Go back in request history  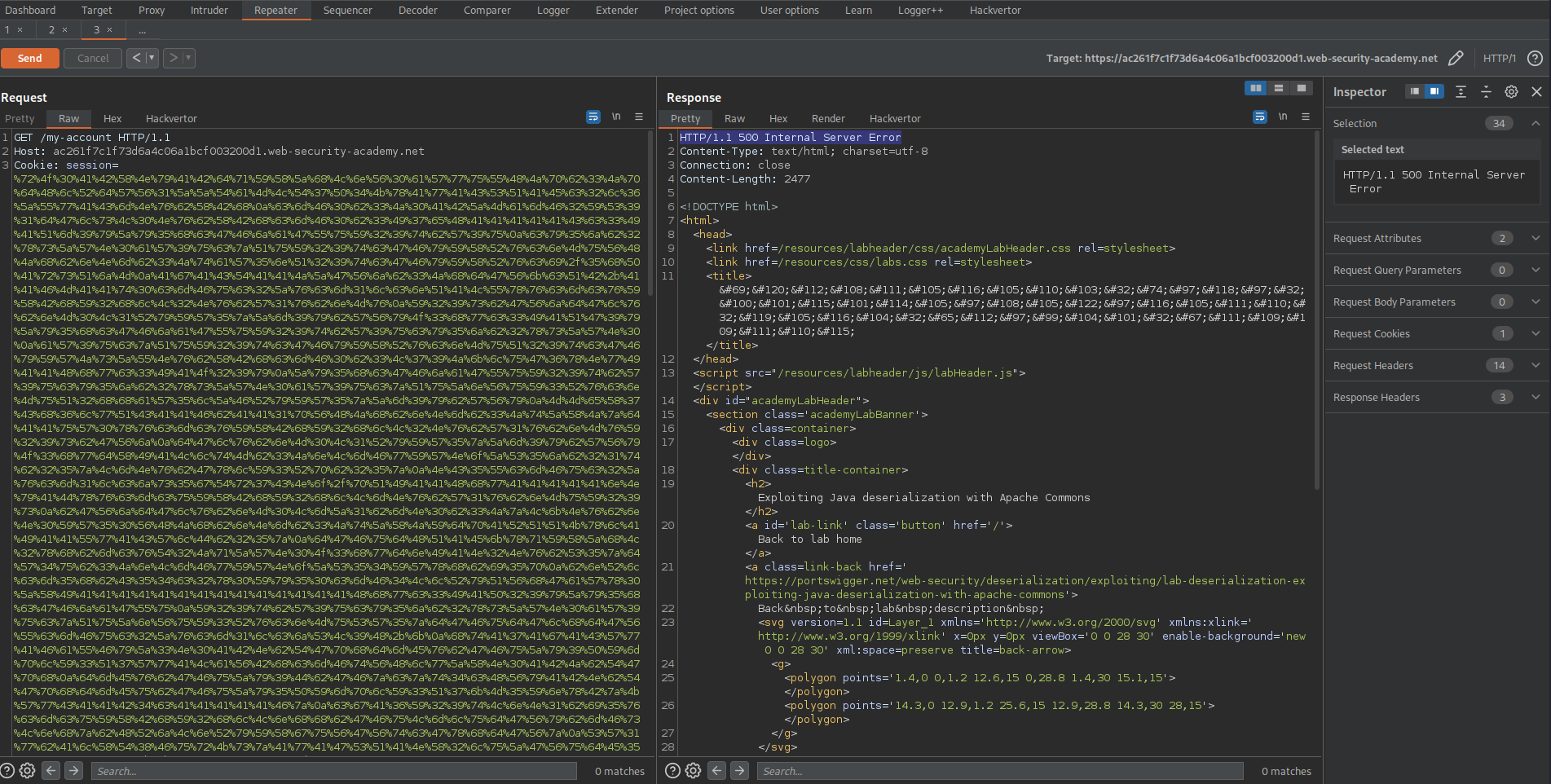click(137, 58)
